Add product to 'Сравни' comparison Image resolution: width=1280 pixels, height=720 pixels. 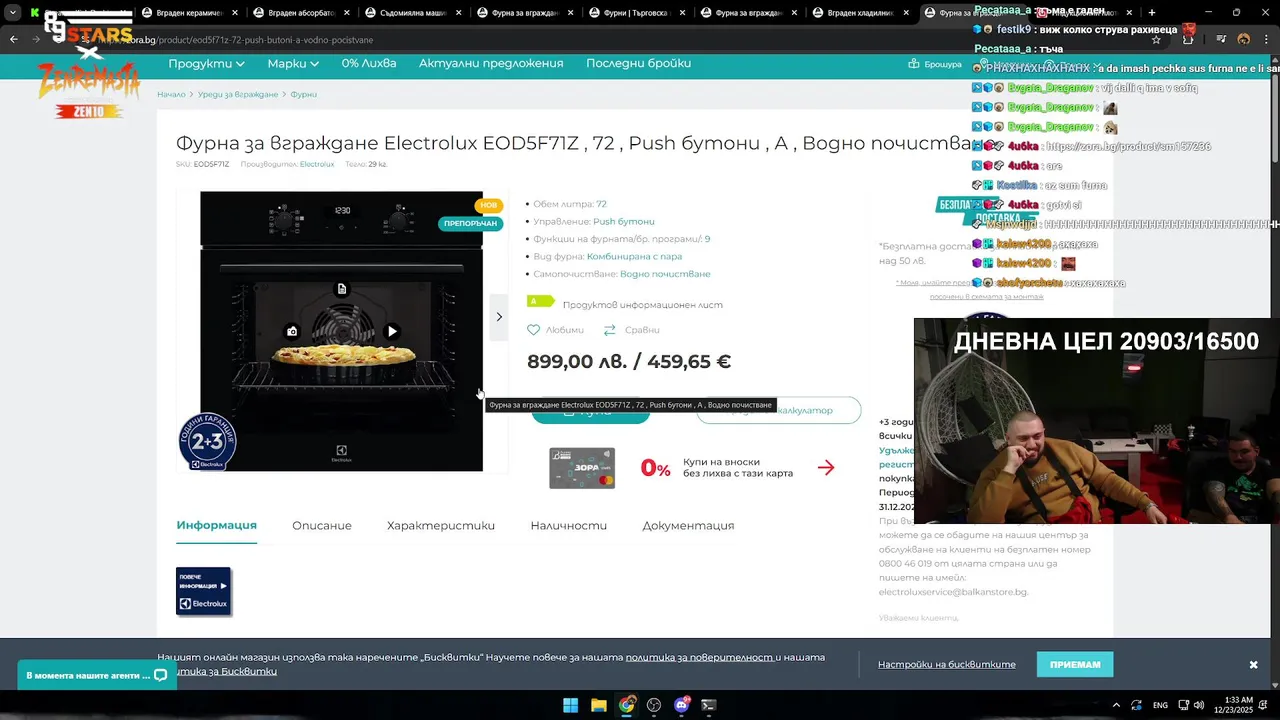[631, 330]
